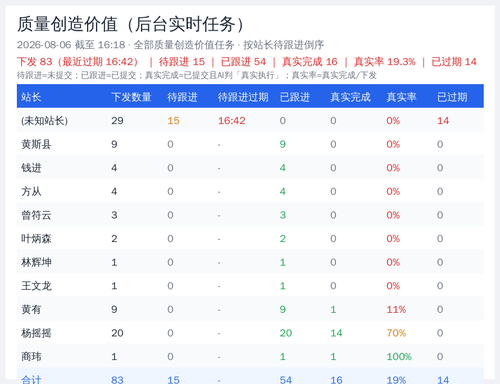Viewport: 500px width, 384px height.
Task: Click the 待跟进 column header
Action: [x=182, y=97]
